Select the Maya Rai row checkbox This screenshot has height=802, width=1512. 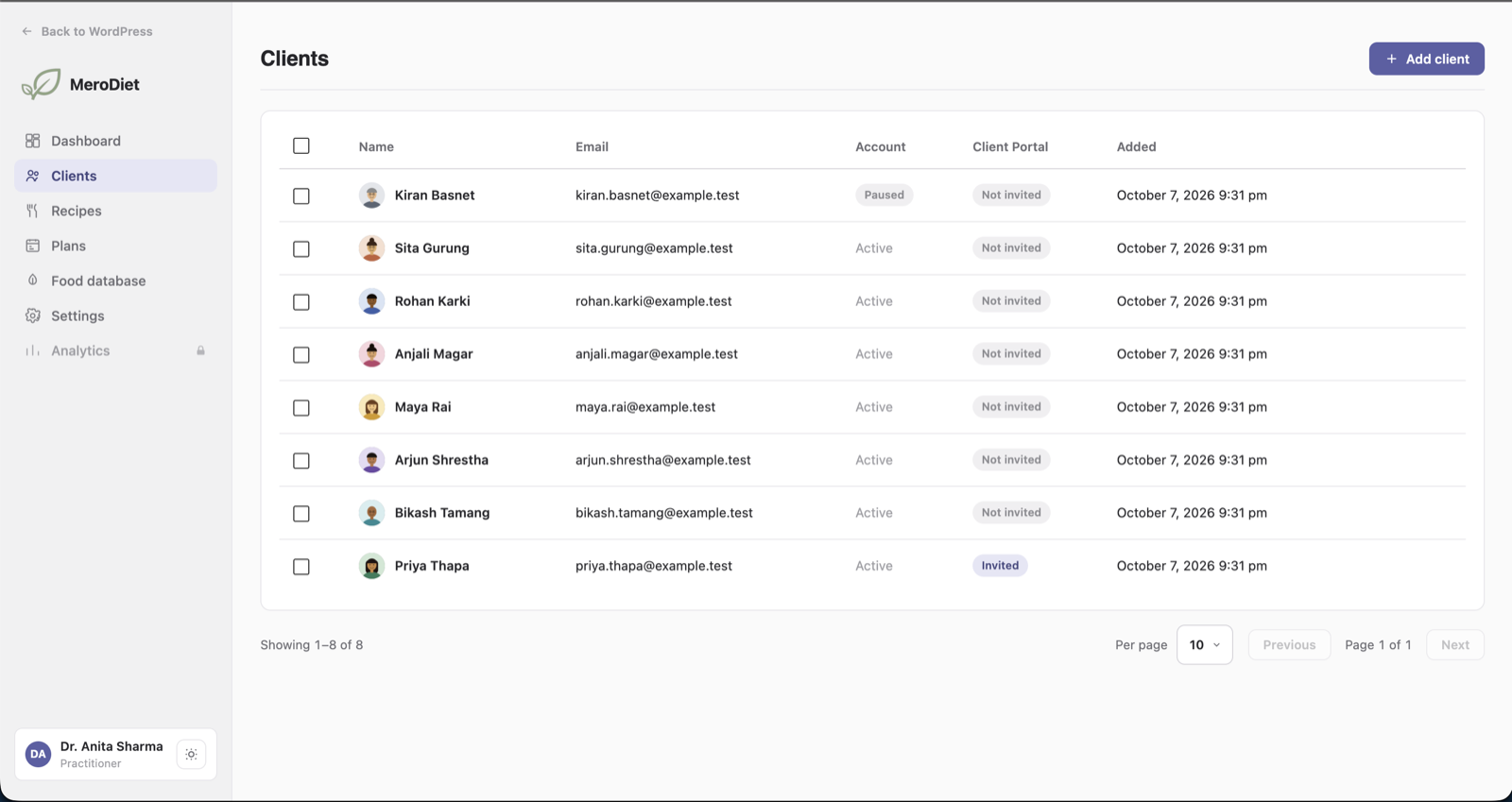(301, 407)
